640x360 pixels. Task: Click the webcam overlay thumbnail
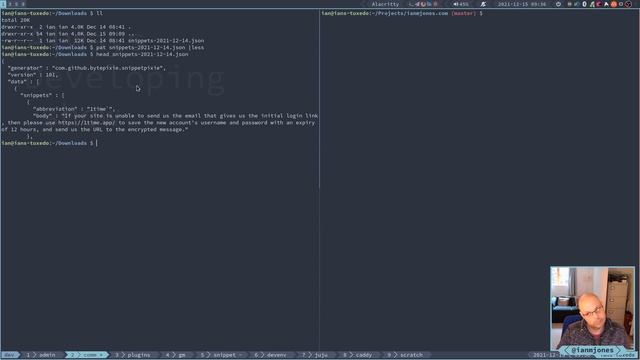tap(592, 309)
